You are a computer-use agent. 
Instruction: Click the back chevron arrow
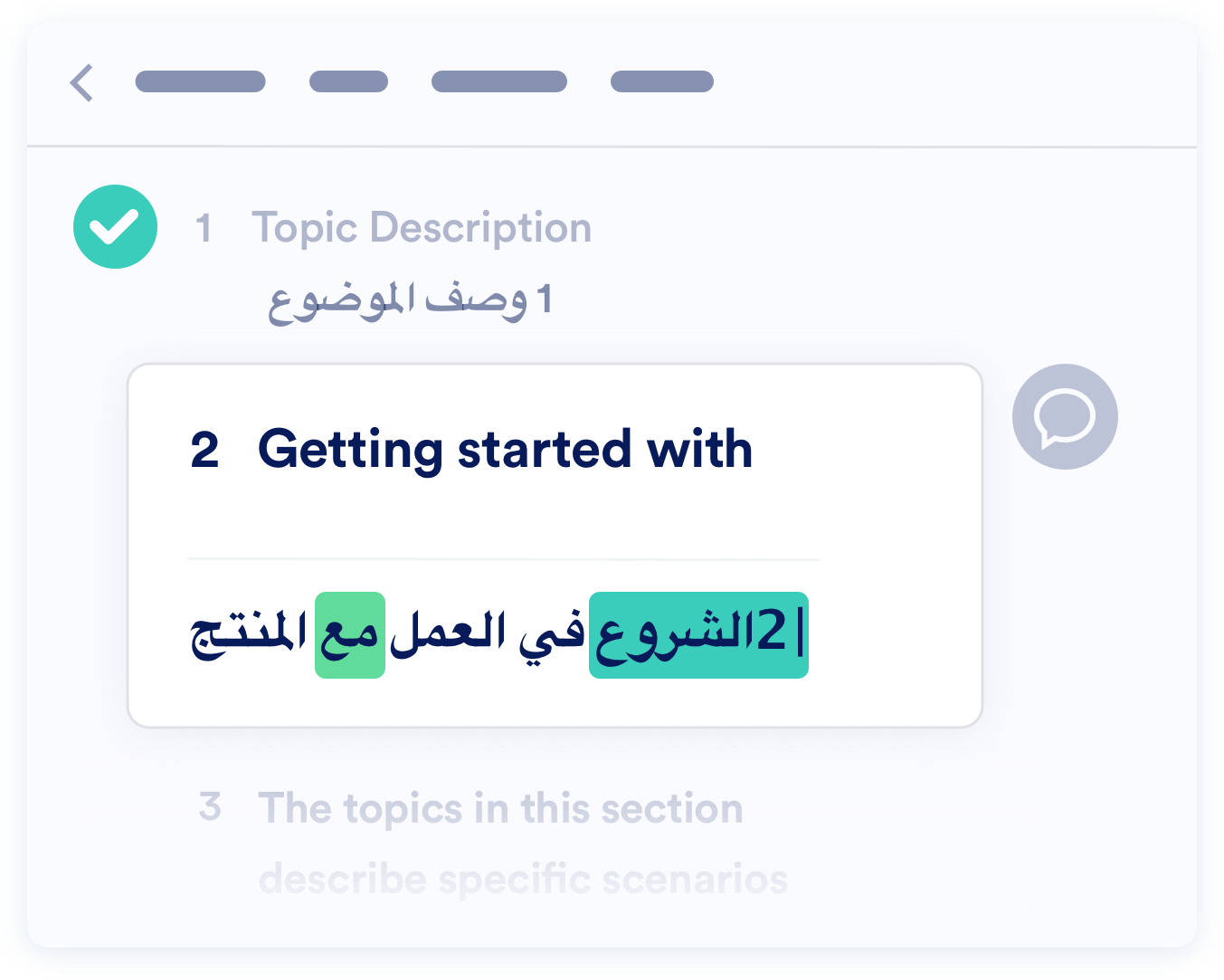pos(81,82)
